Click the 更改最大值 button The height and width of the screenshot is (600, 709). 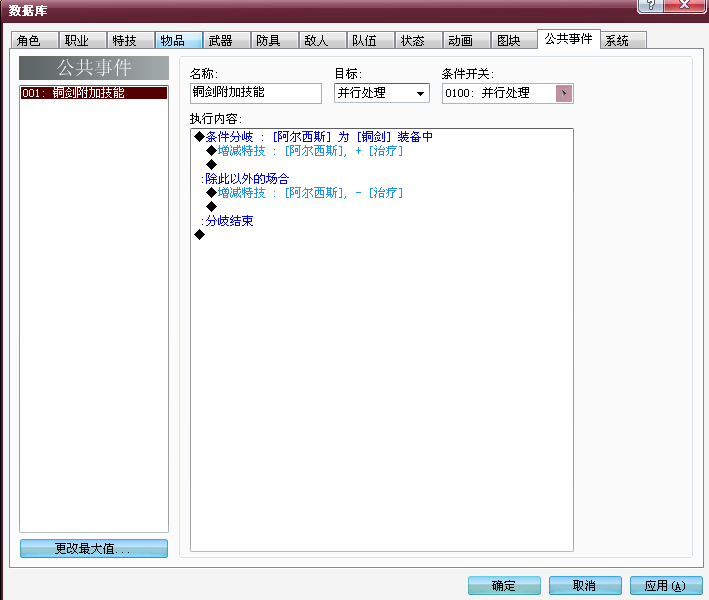[94, 548]
